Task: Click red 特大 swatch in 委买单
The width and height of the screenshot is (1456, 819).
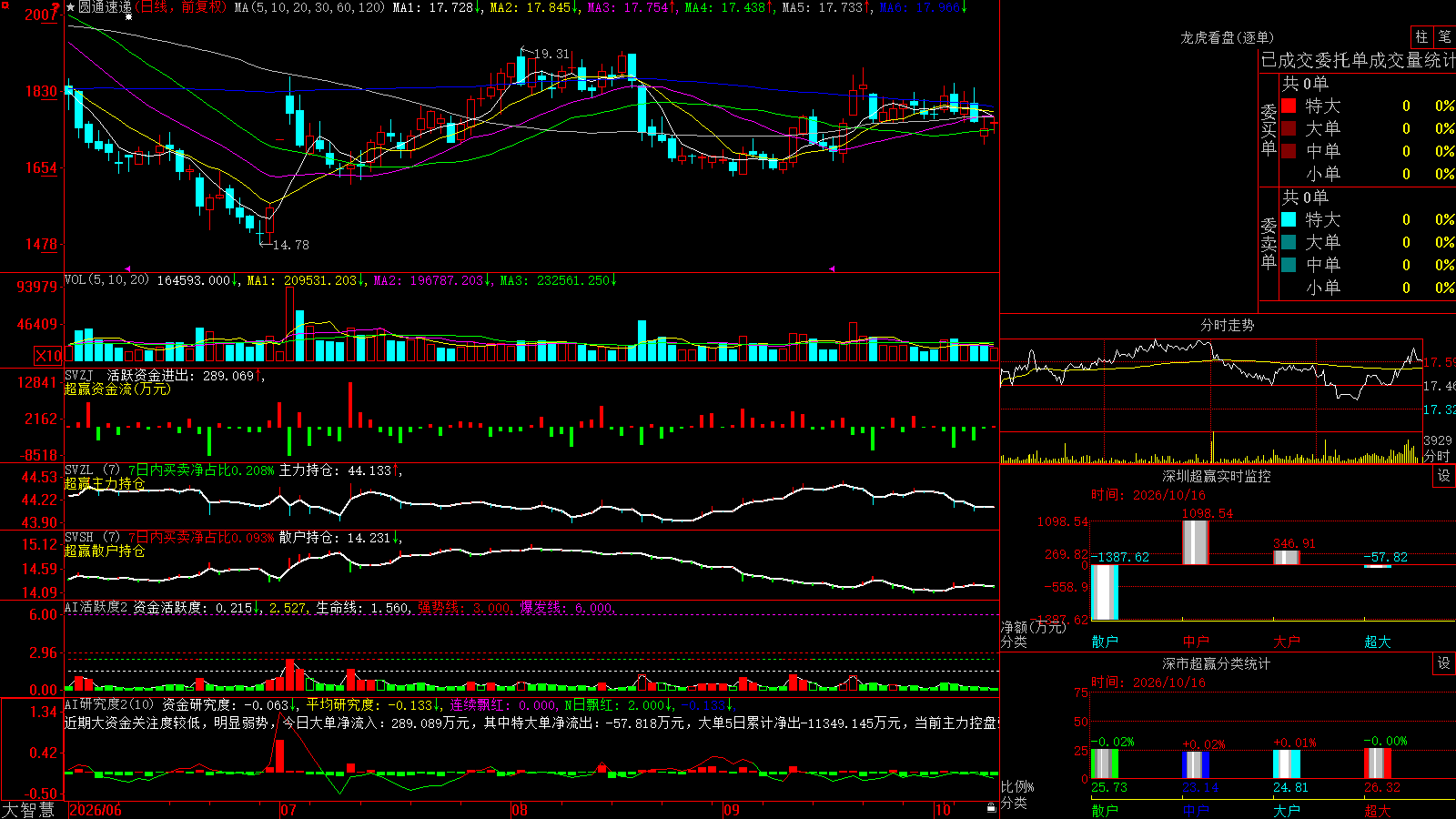Action: (1289, 106)
